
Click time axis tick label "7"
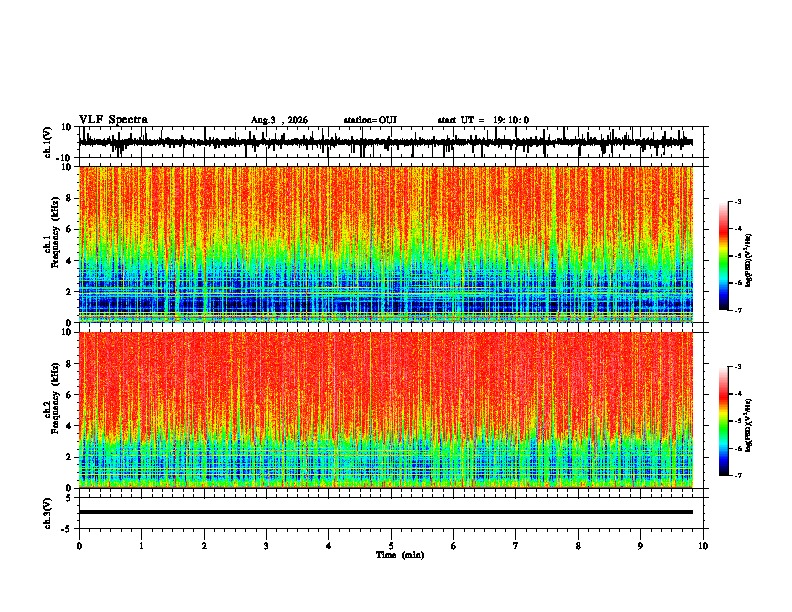pos(516,545)
